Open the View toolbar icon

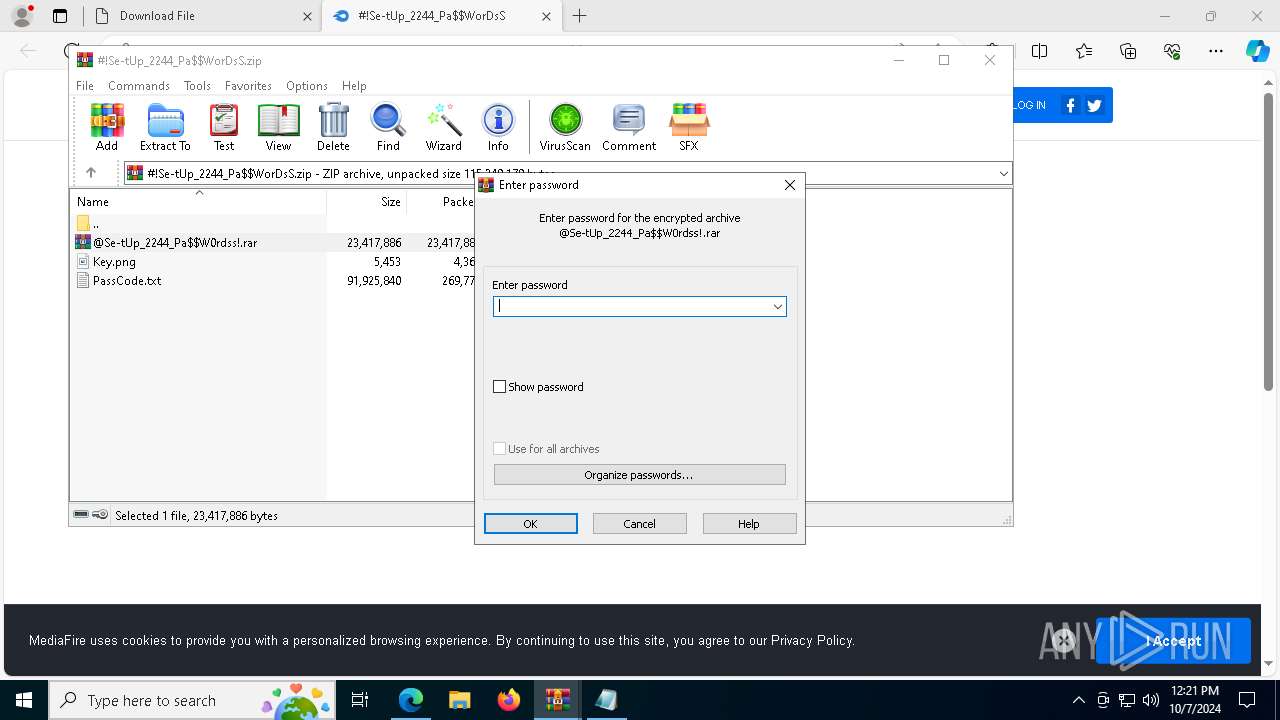coord(278,127)
